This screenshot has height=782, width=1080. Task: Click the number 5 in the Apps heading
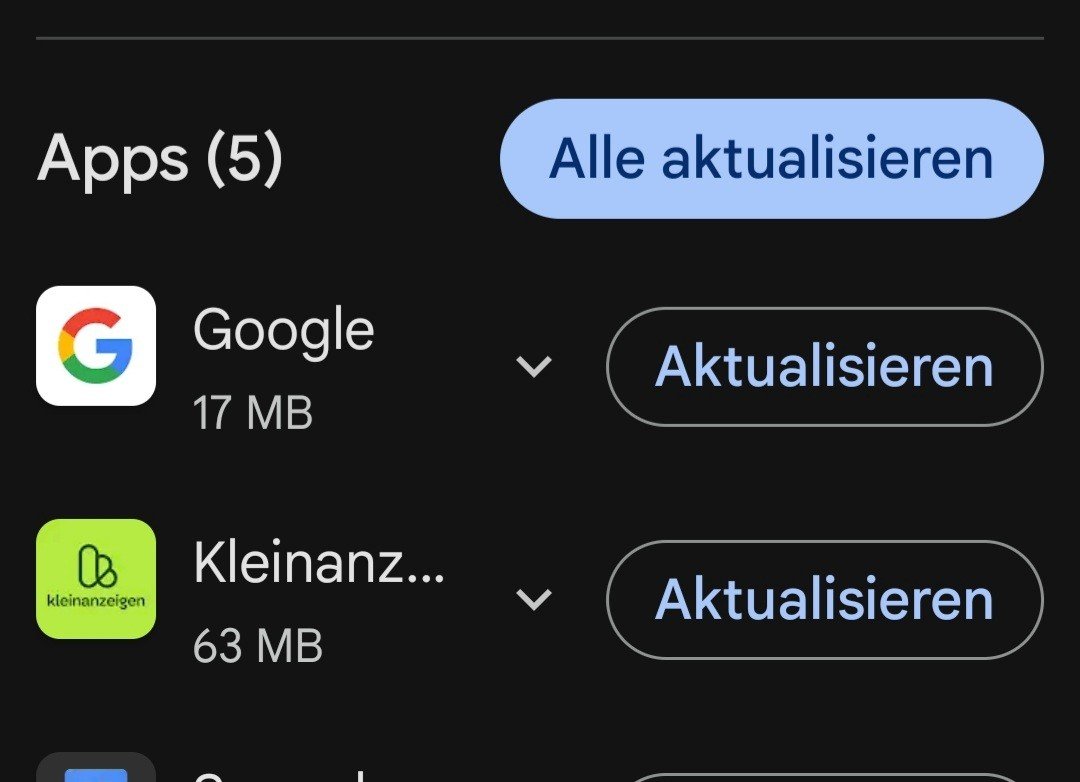pyautogui.click(x=244, y=158)
